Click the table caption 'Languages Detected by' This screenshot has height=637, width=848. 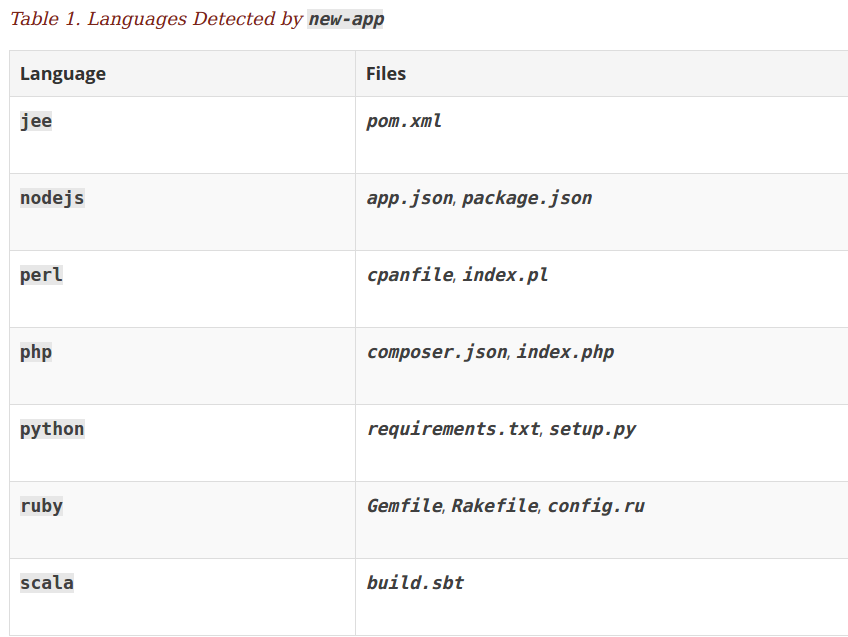pos(195,19)
